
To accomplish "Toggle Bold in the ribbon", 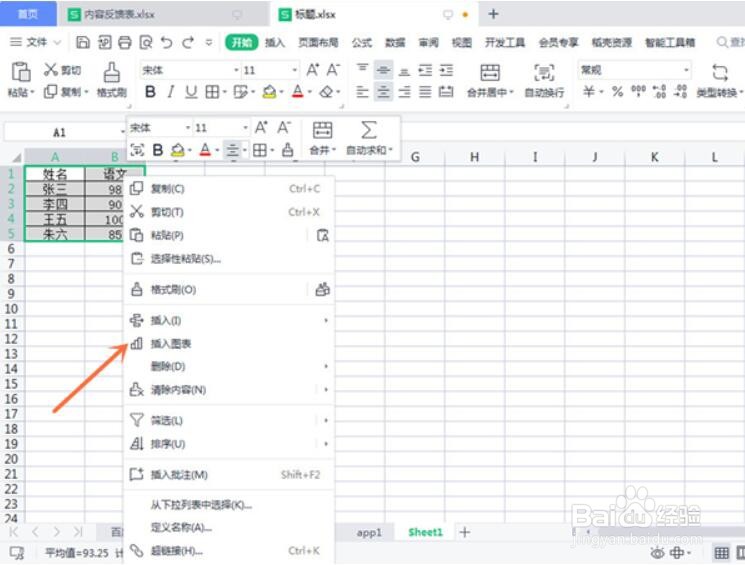I will click(150, 91).
